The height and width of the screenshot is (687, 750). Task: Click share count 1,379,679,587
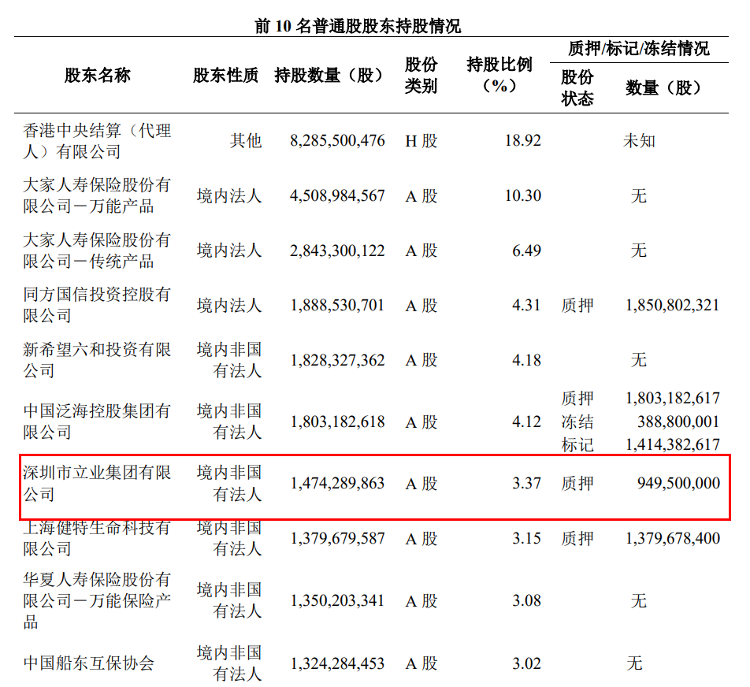point(337,538)
